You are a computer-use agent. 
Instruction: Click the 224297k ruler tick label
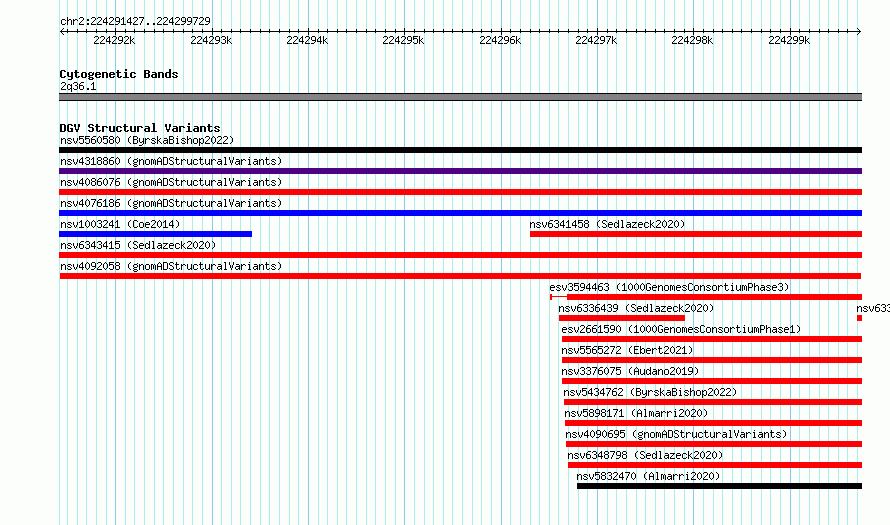click(x=596, y=40)
